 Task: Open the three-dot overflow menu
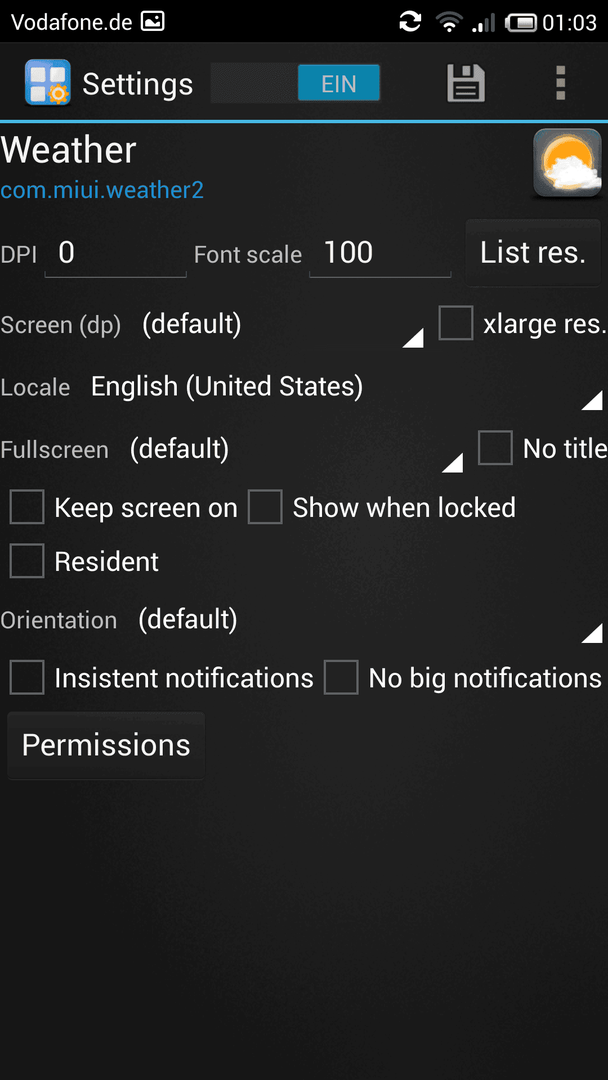[x=560, y=83]
